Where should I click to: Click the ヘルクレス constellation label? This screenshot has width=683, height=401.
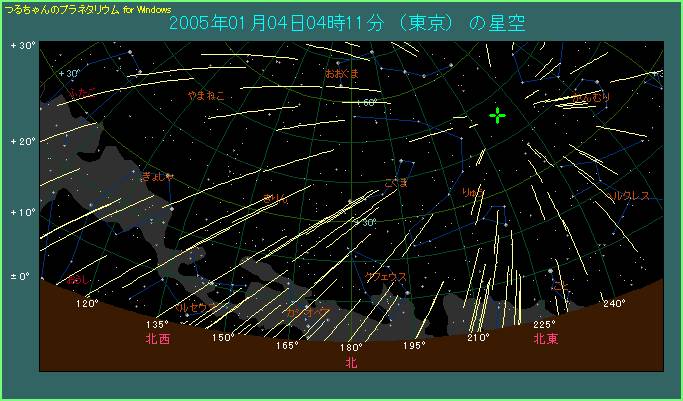pos(629,196)
